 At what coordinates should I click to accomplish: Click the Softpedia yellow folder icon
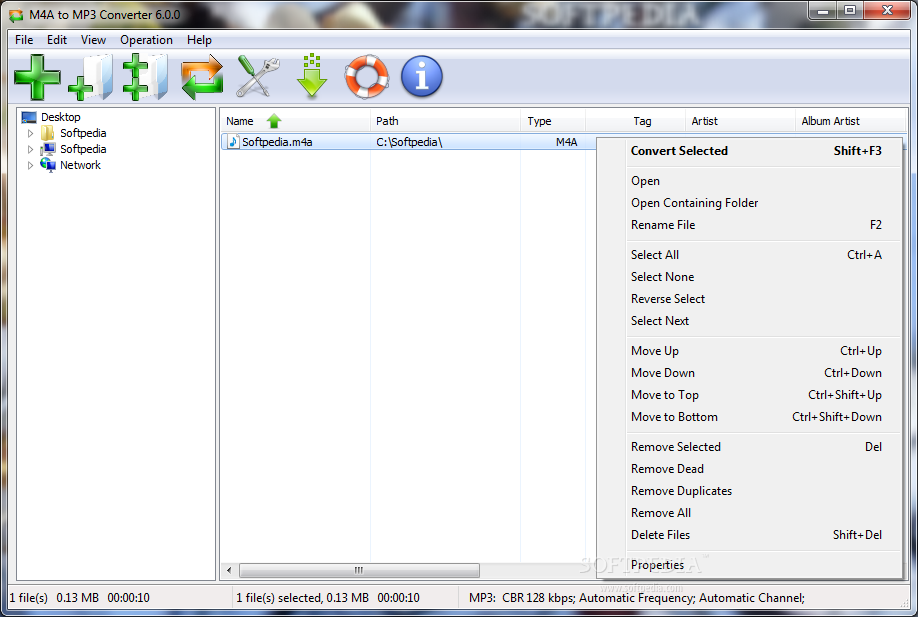[x=47, y=133]
